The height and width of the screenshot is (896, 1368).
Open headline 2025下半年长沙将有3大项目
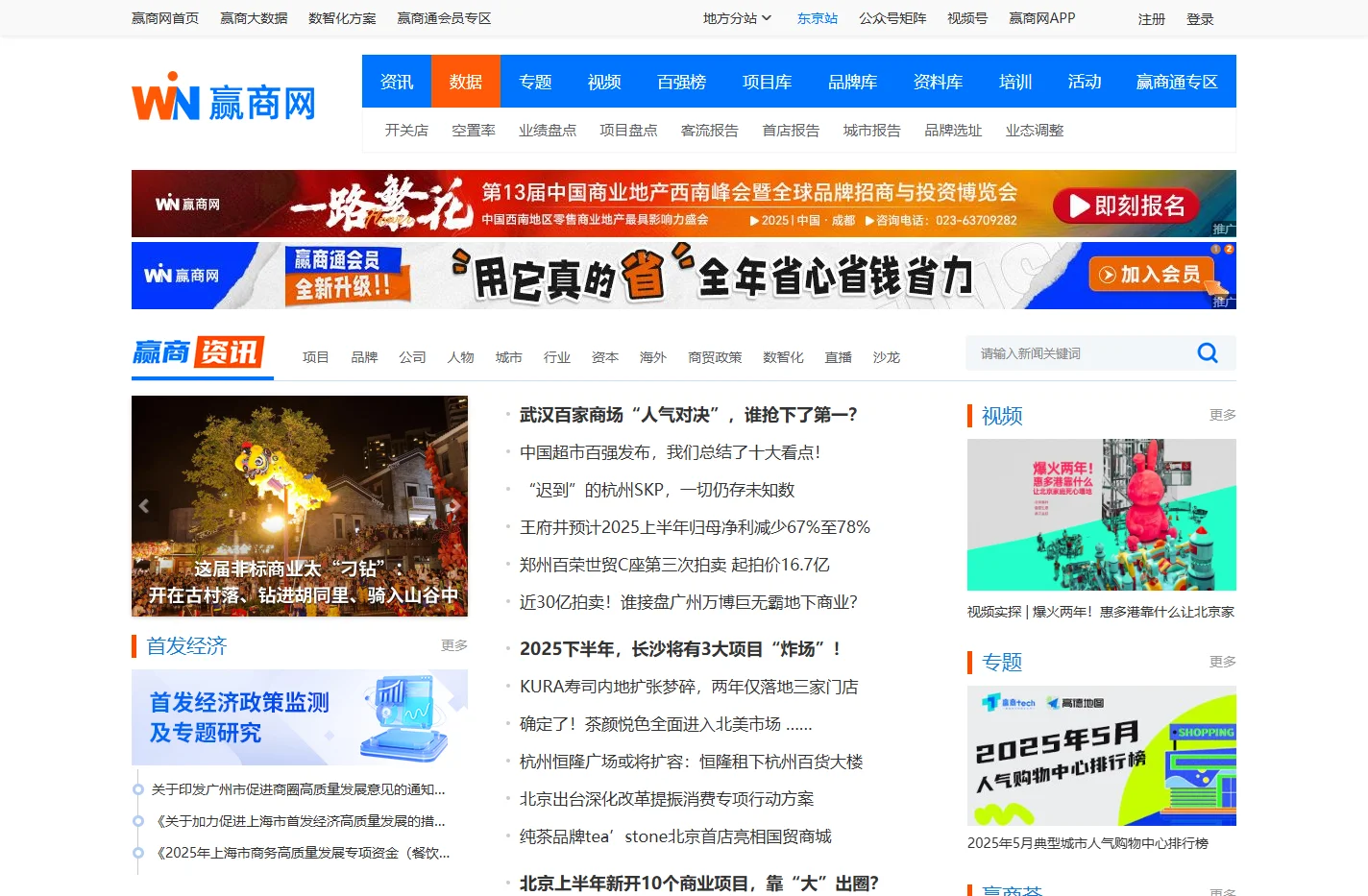pos(680,649)
